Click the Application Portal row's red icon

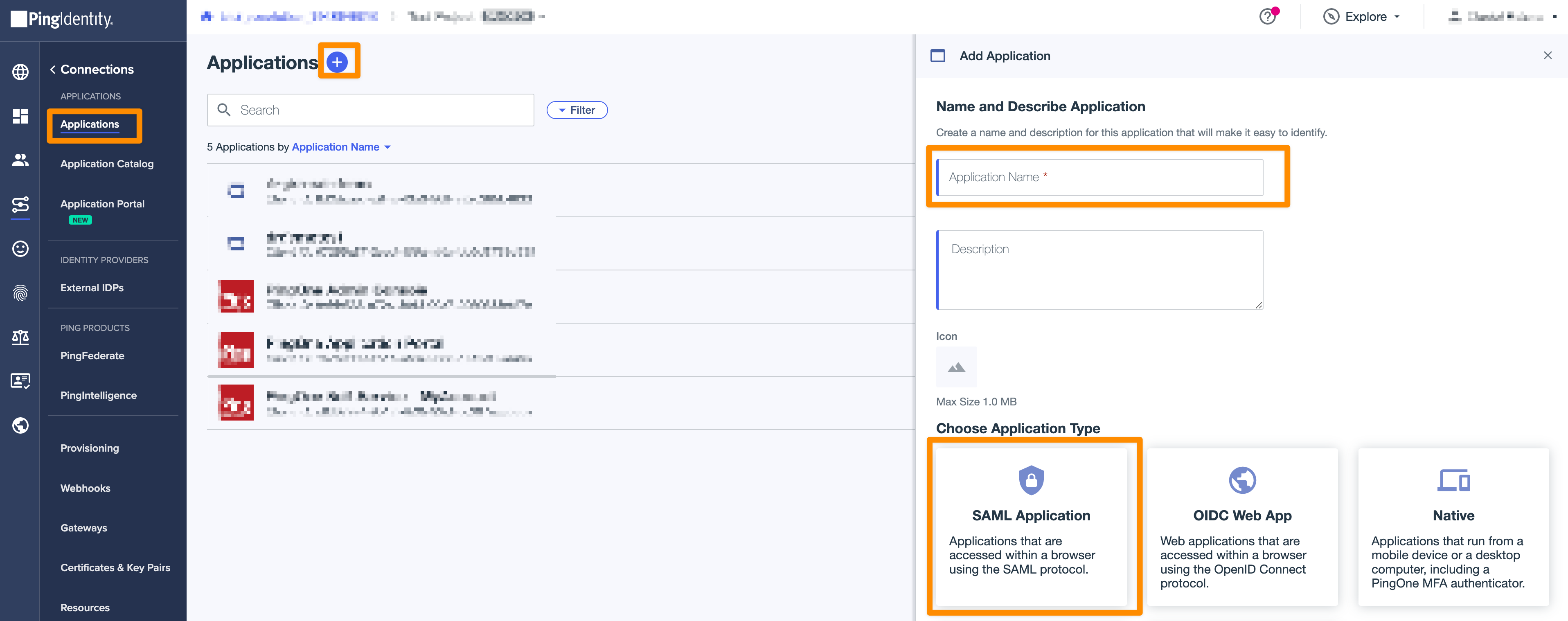pyautogui.click(x=236, y=350)
